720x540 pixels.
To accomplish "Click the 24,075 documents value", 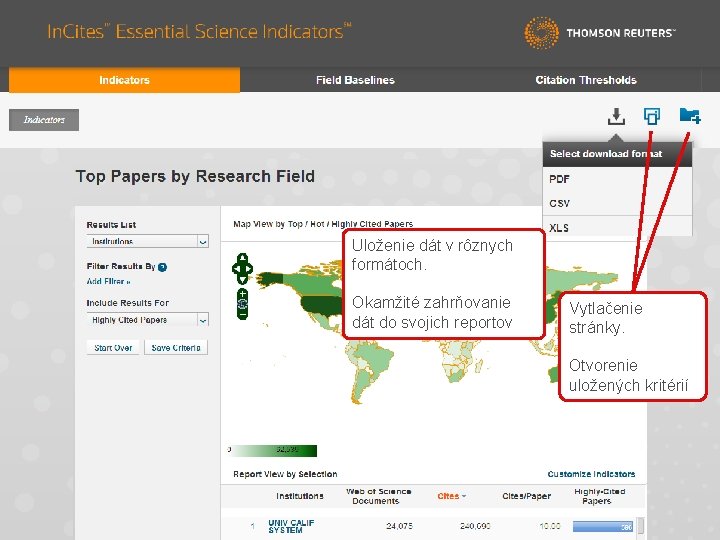I will point(399,526).
